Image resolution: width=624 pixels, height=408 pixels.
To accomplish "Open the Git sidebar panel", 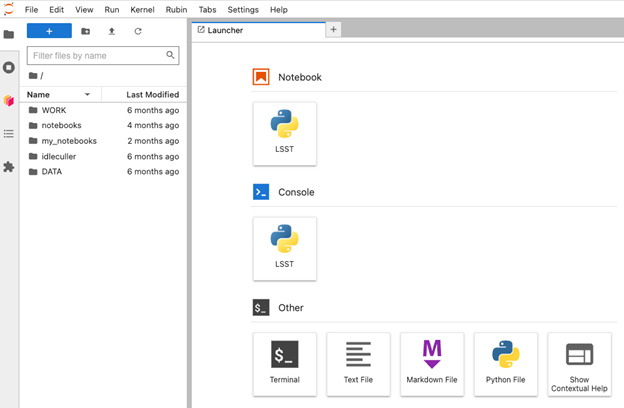I will (9, 101).
